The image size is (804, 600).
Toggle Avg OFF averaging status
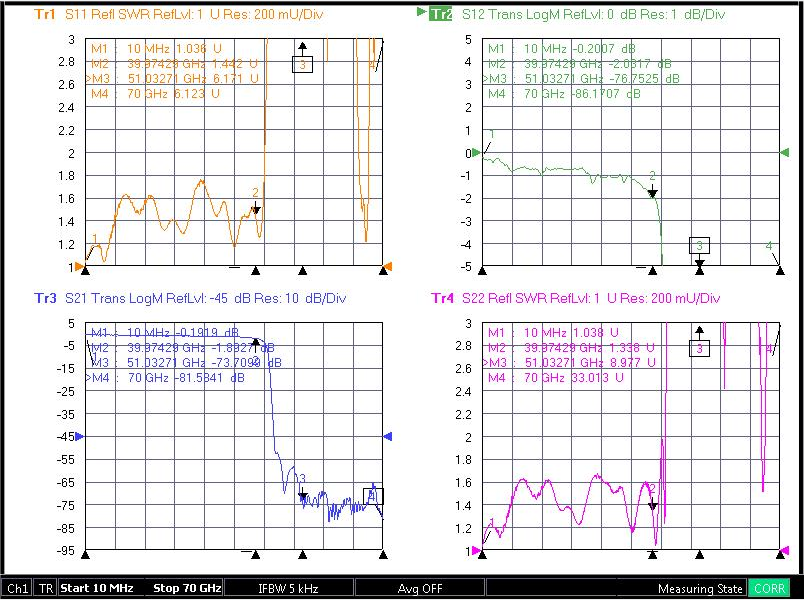[x=419, y=588]
